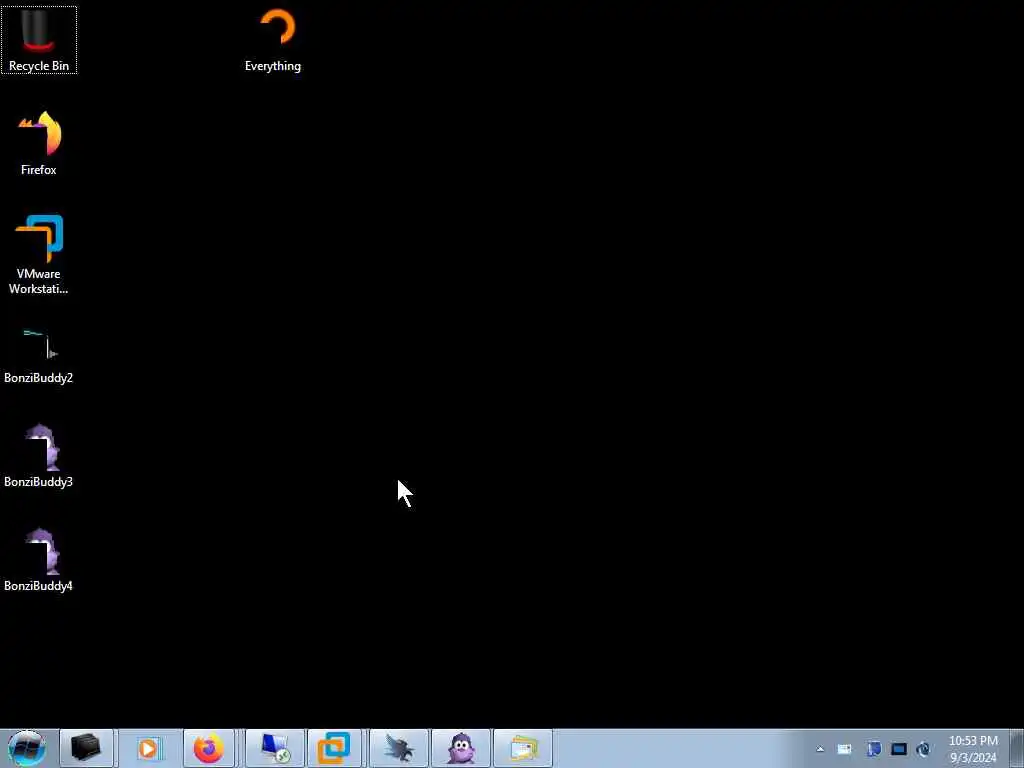Viewport: 1024px width, 768px height.
Task: Click the dark screen tray icon
Action: [x=899, y=749]
